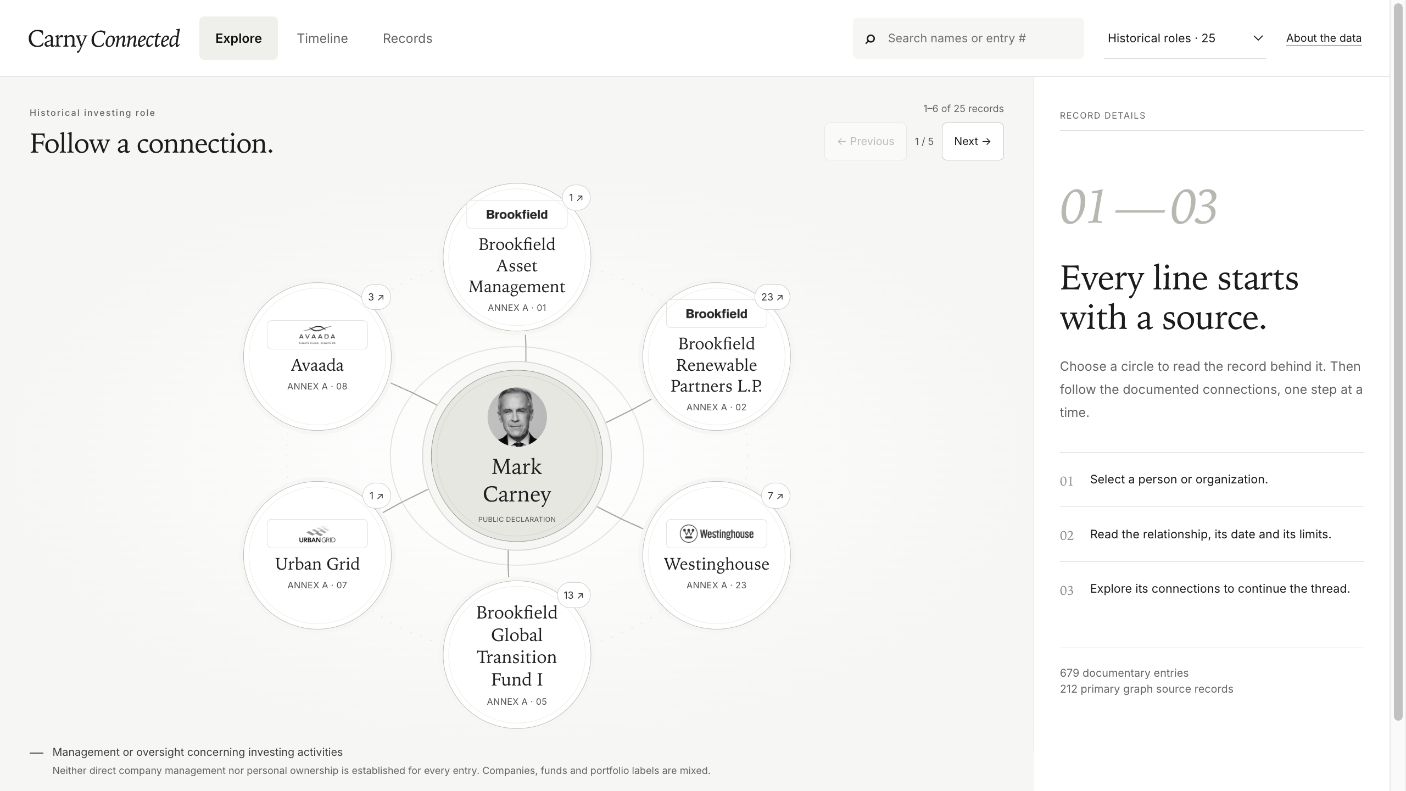Viewport: 1406px width, 791px height.
Task: Open the Historical roles · 25 dropdown
Action: pyautogui.click(x=1185, y=38)
